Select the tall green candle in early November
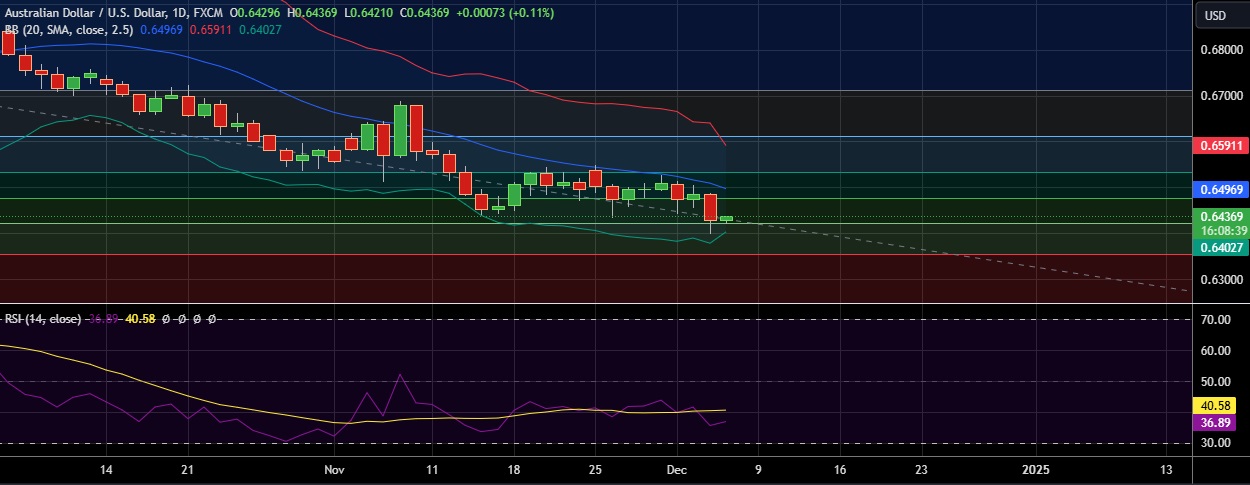1250x485 pixels. [x=400, y=130]
